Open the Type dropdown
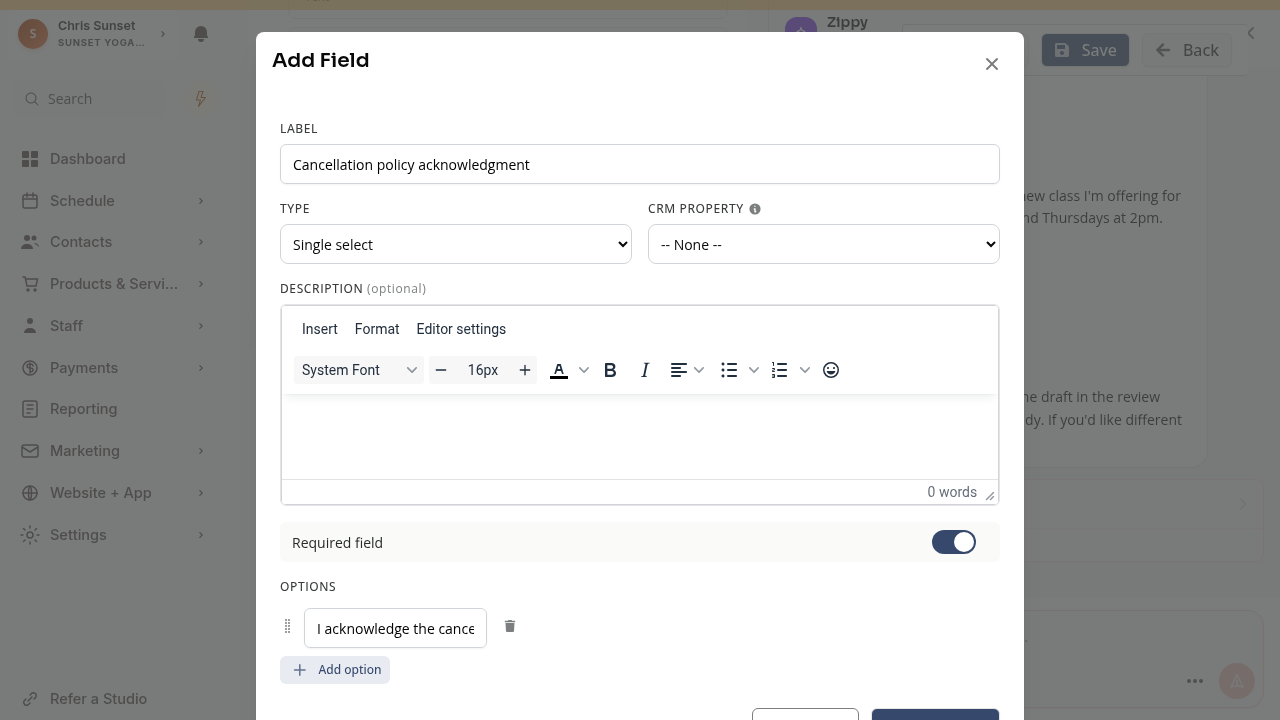Viewport: 1280px width, 720px height. tap(456, 244)
